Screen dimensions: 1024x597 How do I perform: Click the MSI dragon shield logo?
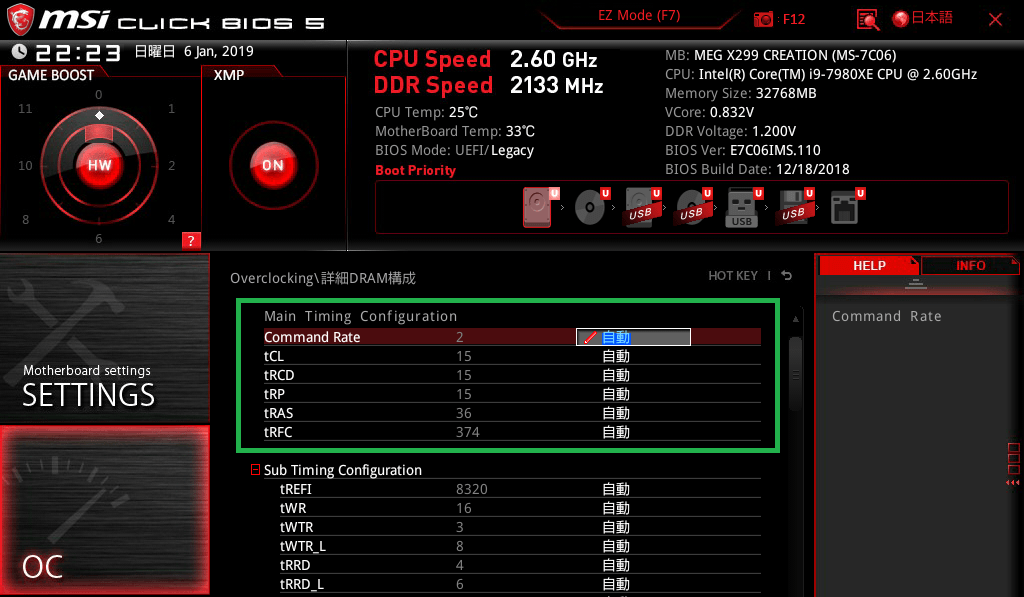[20, 19]
